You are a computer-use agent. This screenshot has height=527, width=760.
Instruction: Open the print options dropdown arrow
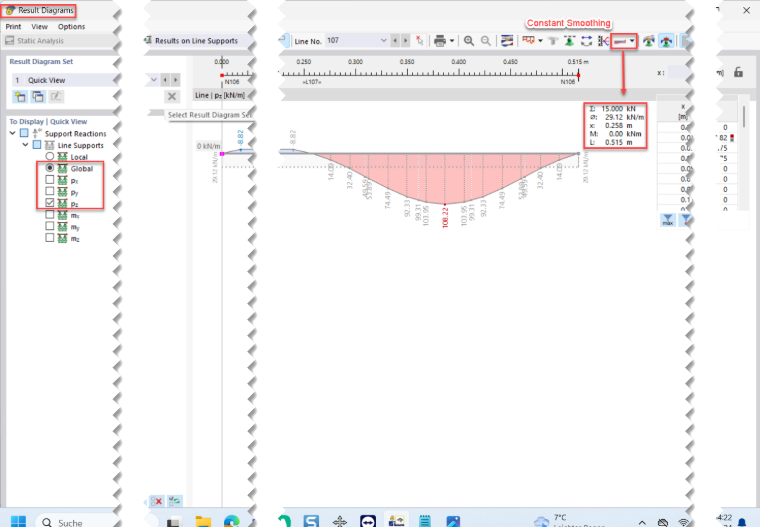coord(452,41)
